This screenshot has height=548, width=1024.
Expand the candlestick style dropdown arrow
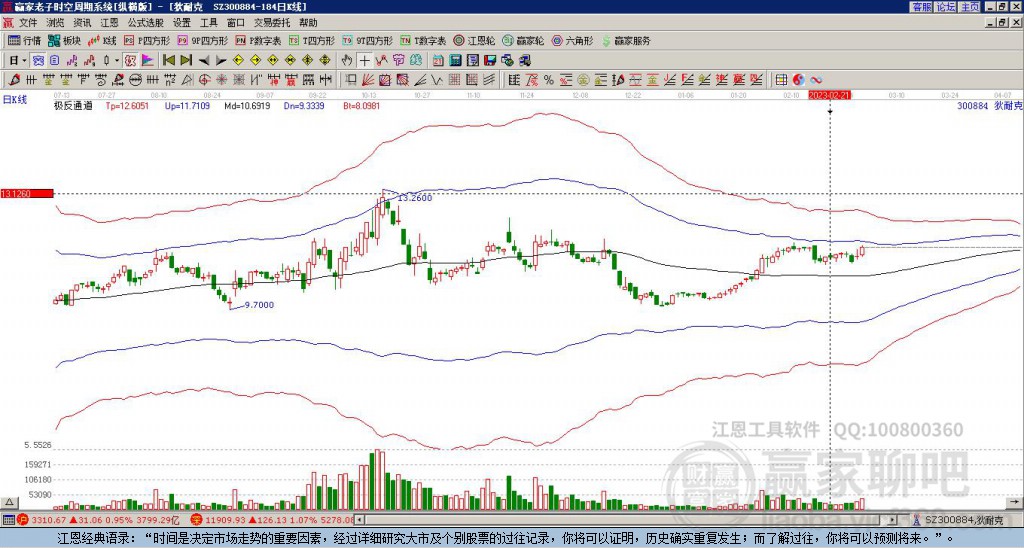tap(116, 60)
